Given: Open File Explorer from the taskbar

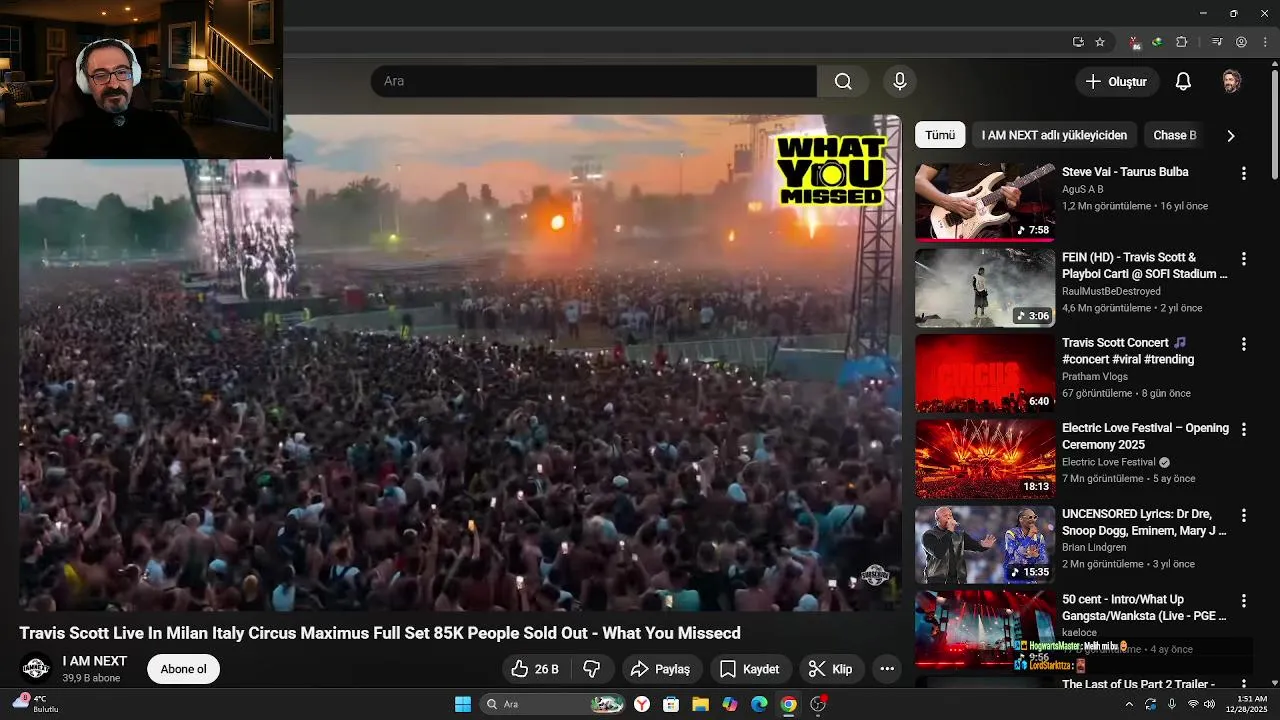Looking at the screenshot, I should coord(700,704).
